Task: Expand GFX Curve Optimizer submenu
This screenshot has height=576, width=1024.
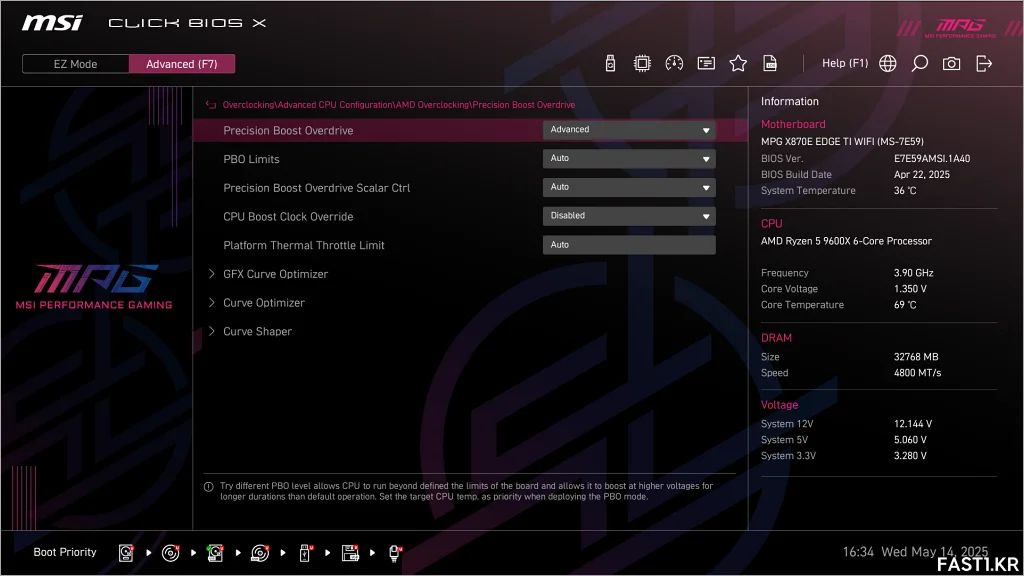Action: tap(275, 274)
